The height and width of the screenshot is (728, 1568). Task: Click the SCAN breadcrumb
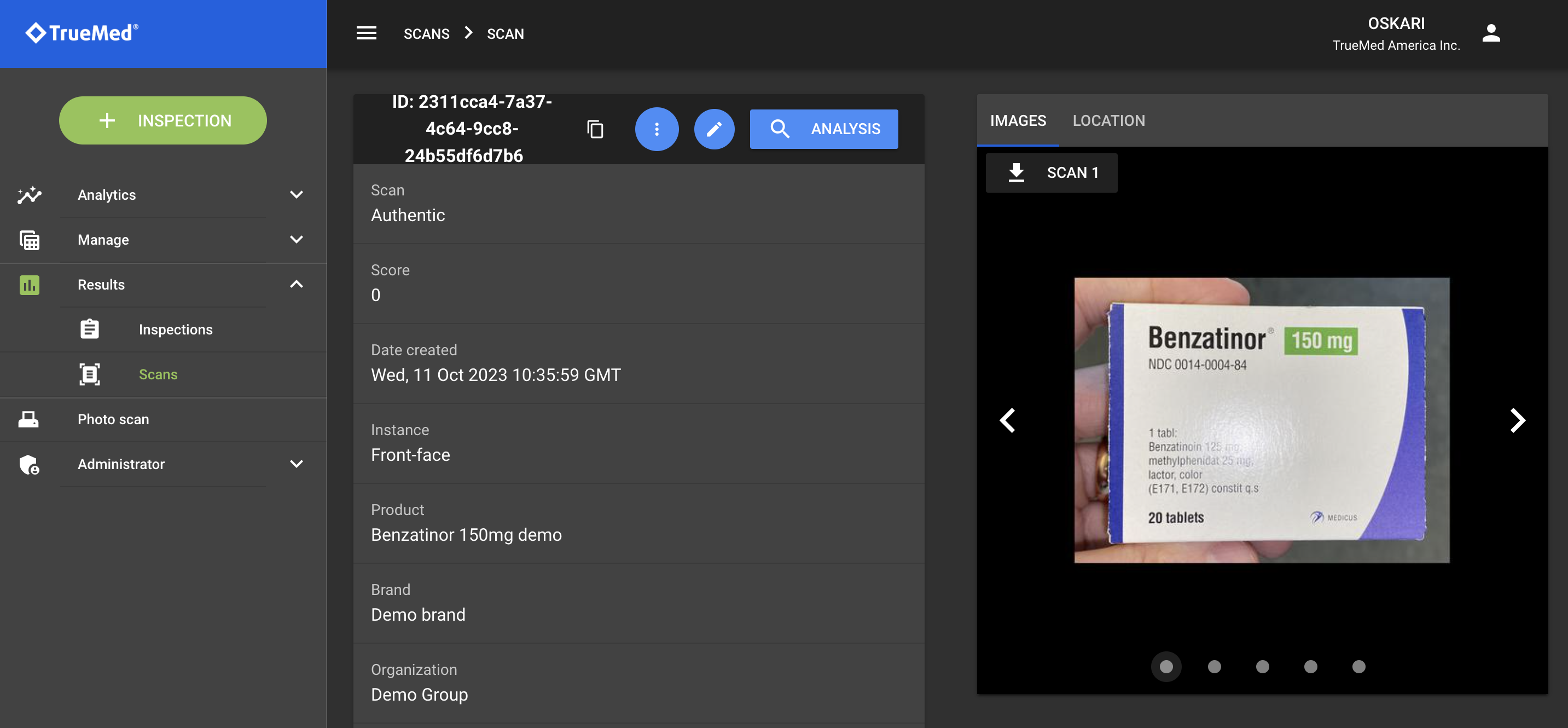(505, 34)
